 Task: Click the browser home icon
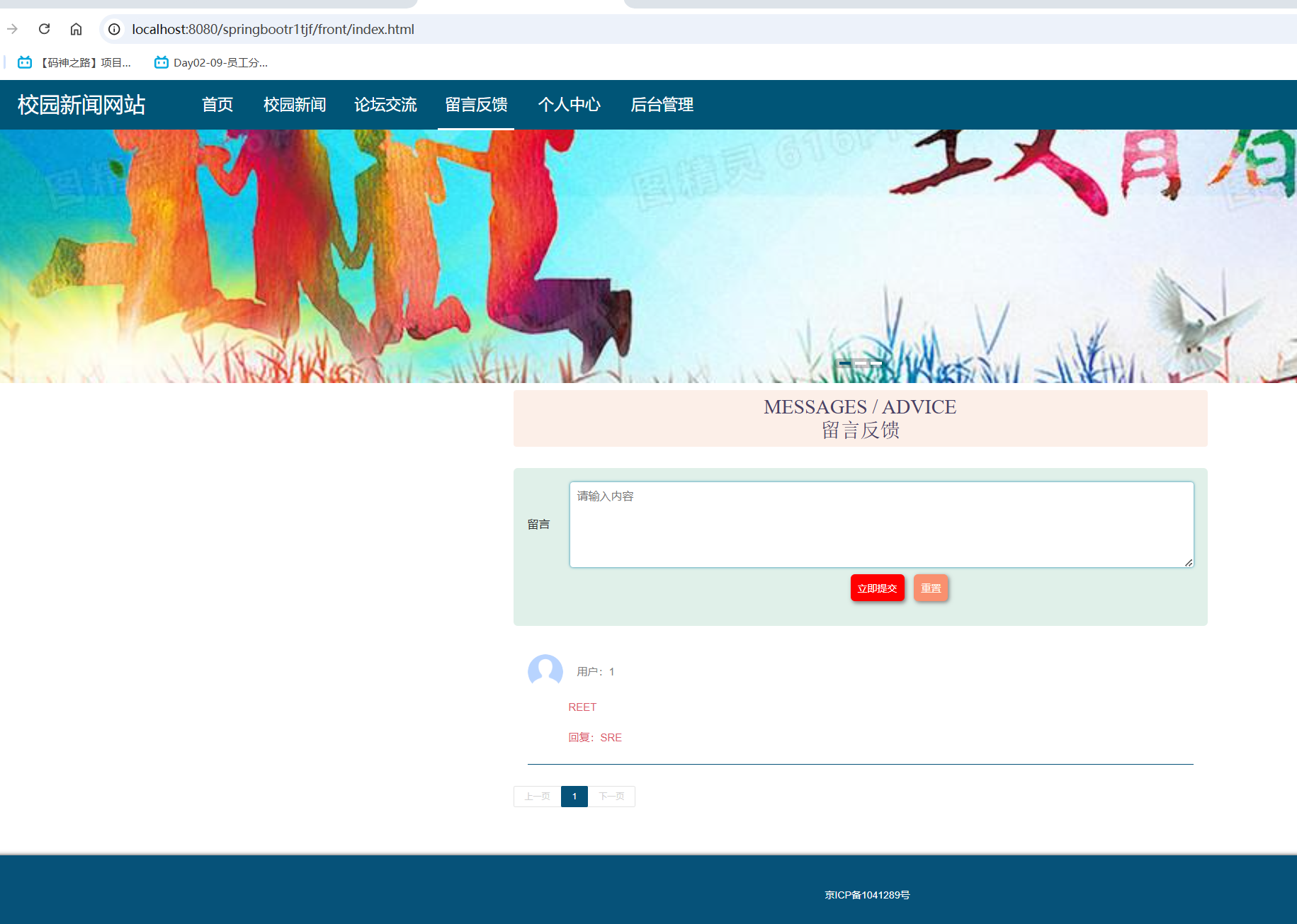pyautogui.click(x=77, y=29)
